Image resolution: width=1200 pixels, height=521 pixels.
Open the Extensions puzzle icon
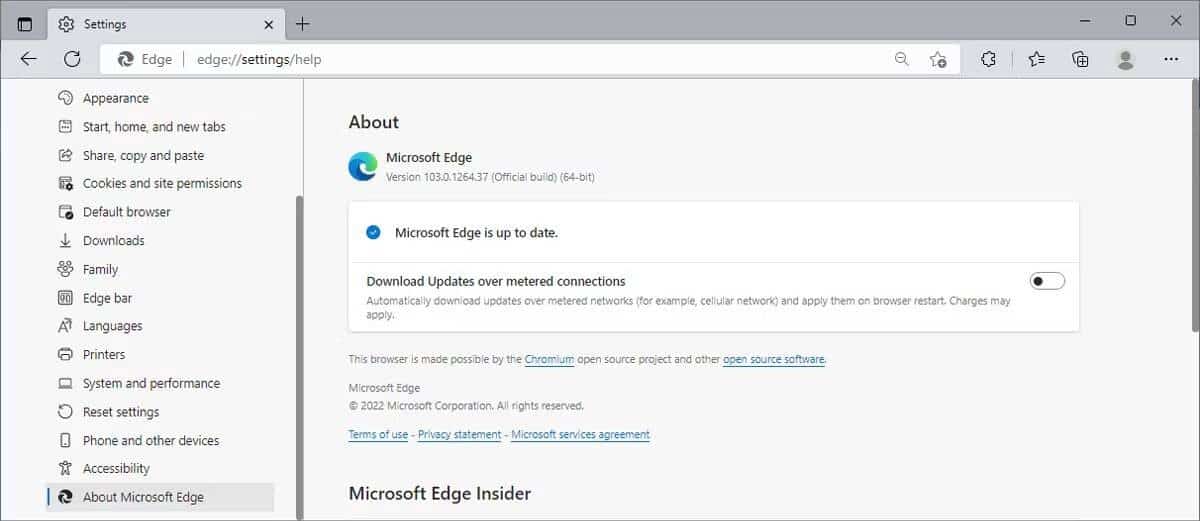click(988, 59)
